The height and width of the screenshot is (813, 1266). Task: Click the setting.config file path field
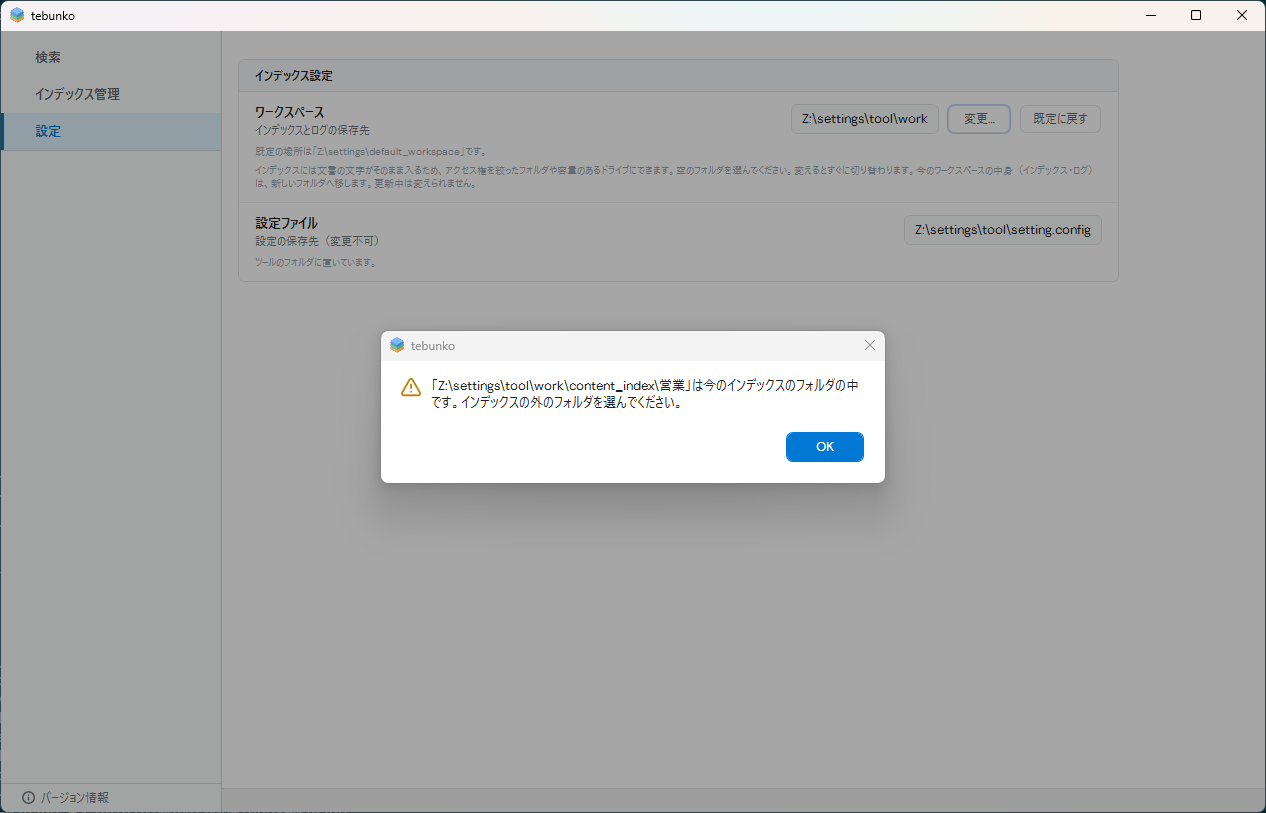[1003, 230]
